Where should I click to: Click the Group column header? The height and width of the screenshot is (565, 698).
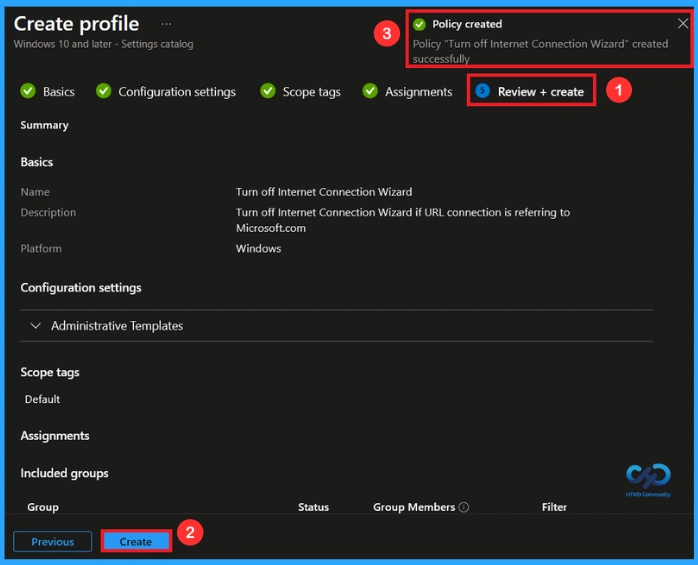point(43,507)
